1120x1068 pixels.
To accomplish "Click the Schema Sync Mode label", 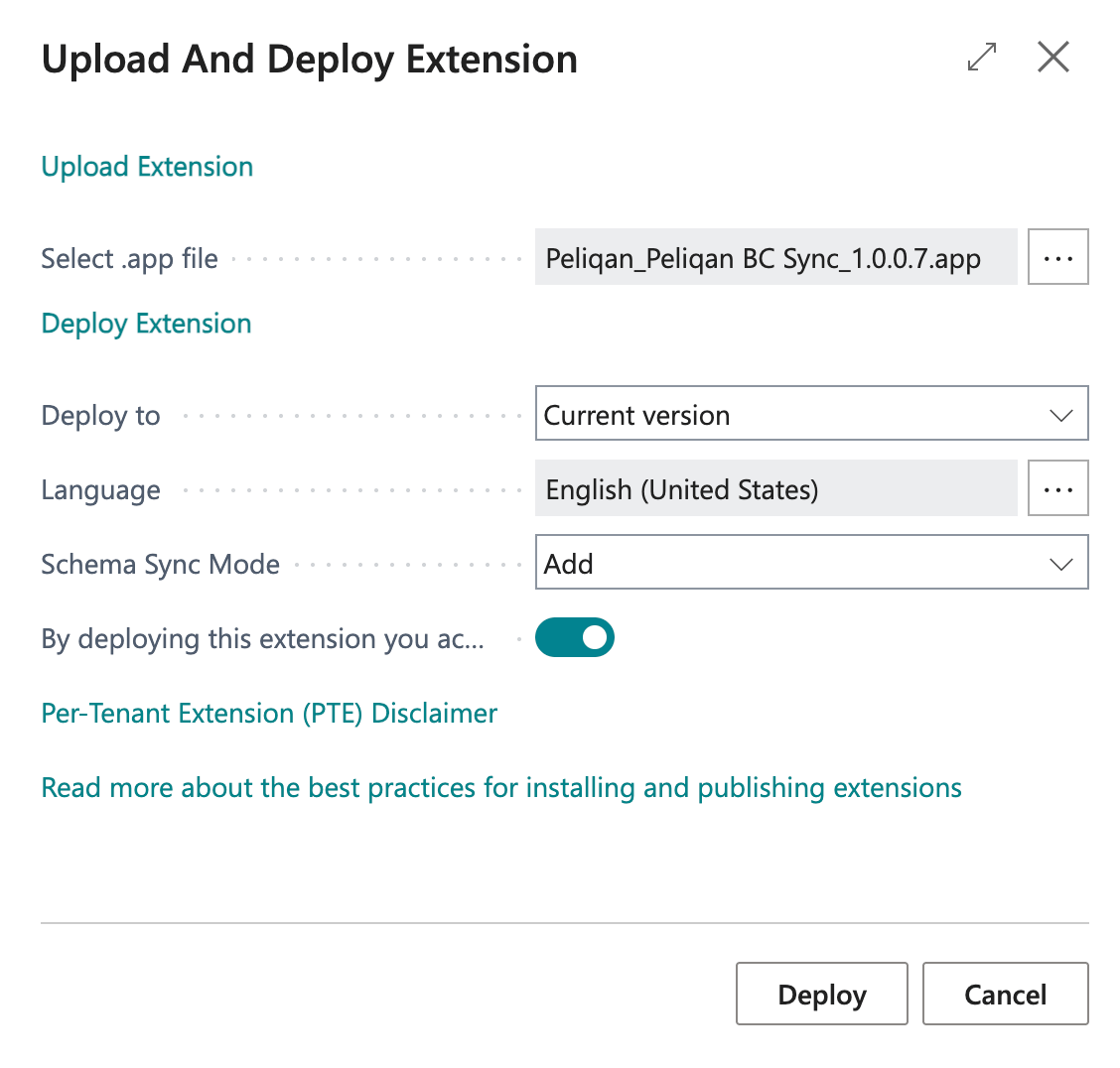I will pyautogui.click(x=160, y=564).
